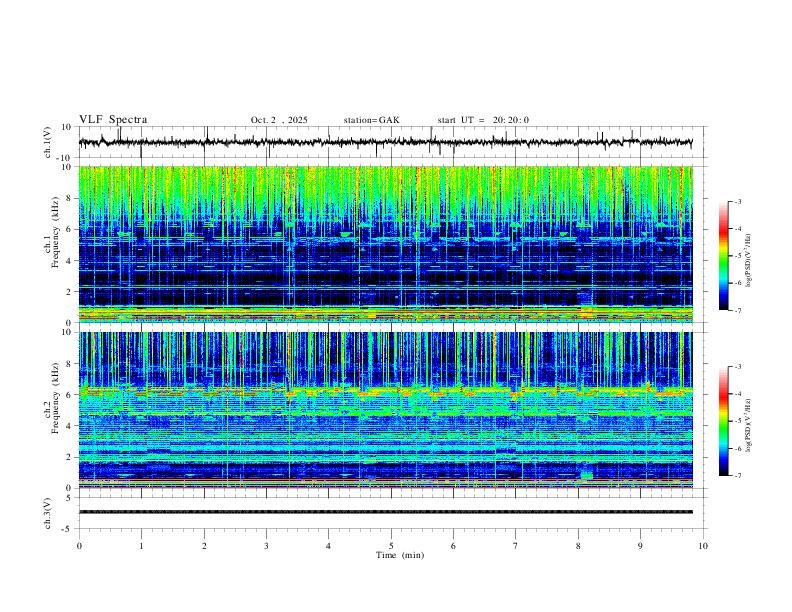This screenshot has width=792, height=612.
Task: Click the bottom time axis tick label '10'
Action: 703,546
